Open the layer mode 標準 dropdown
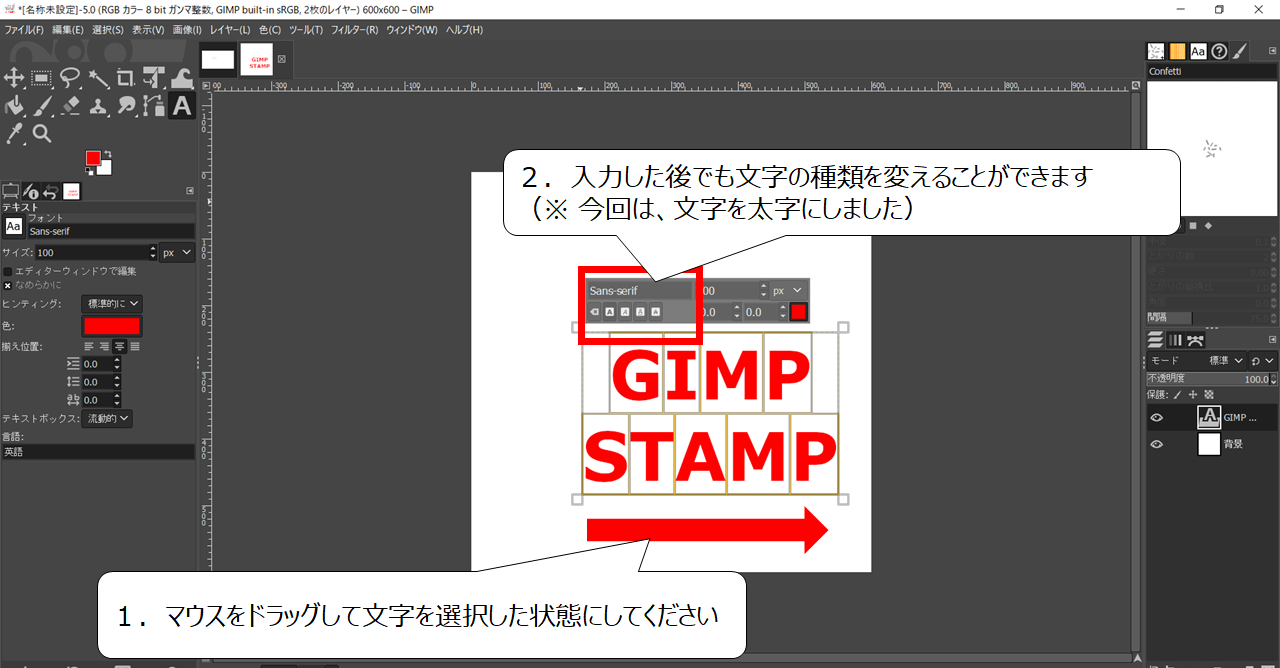 [x=1196, y=361]
